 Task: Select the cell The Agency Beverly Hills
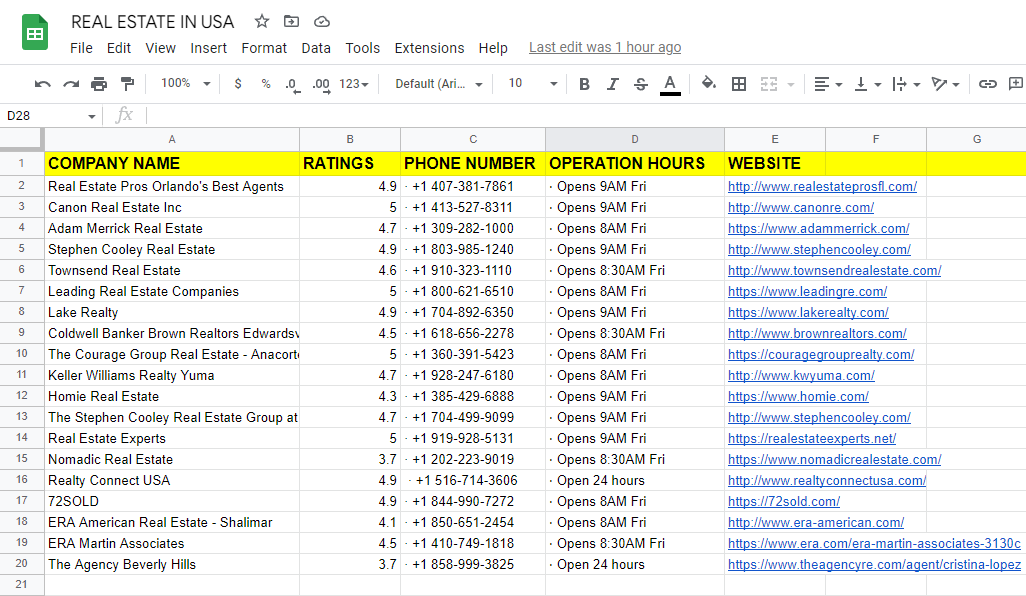(171, 565)
